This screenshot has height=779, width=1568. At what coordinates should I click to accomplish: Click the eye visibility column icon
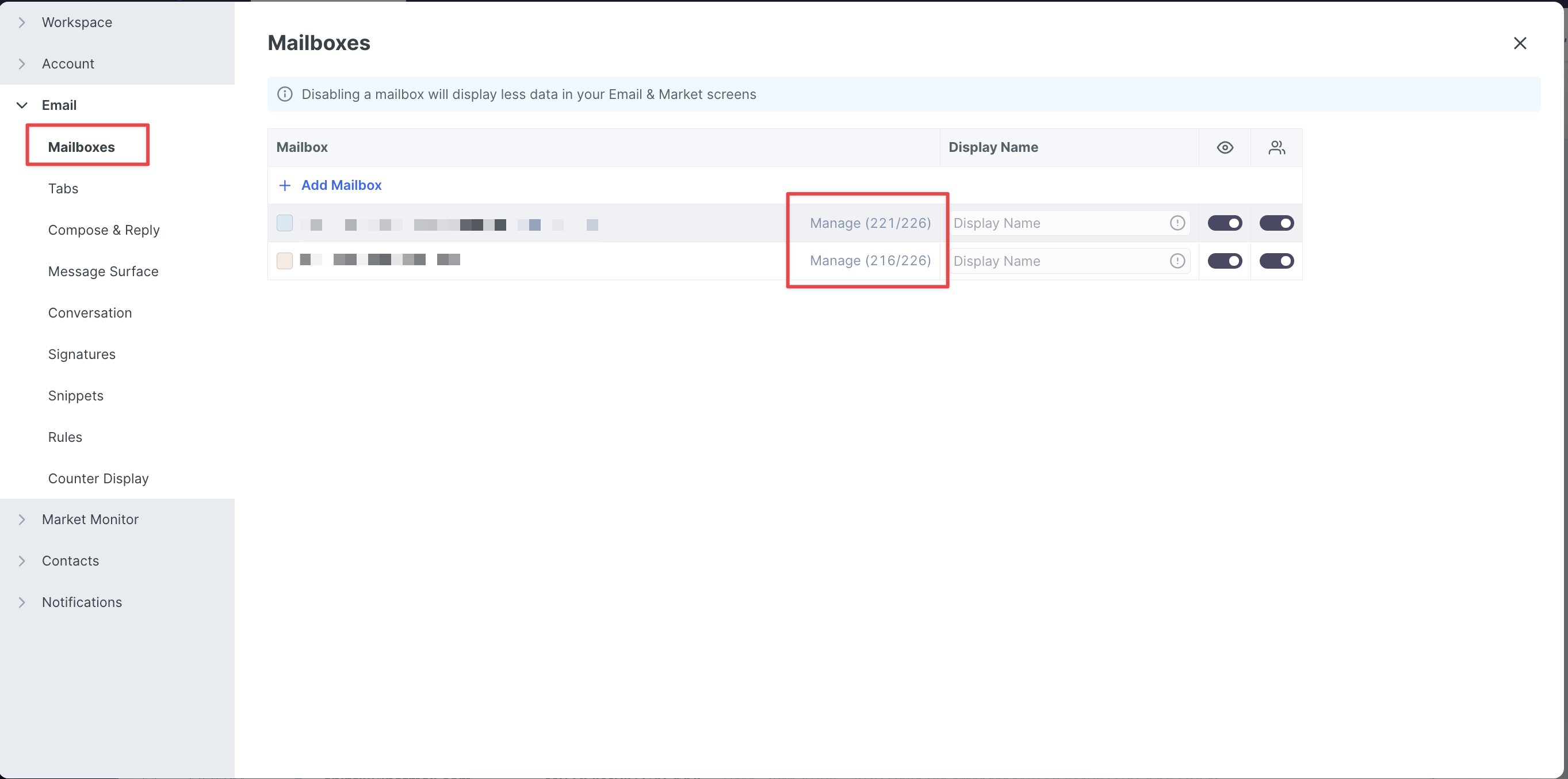(1225, 147)
